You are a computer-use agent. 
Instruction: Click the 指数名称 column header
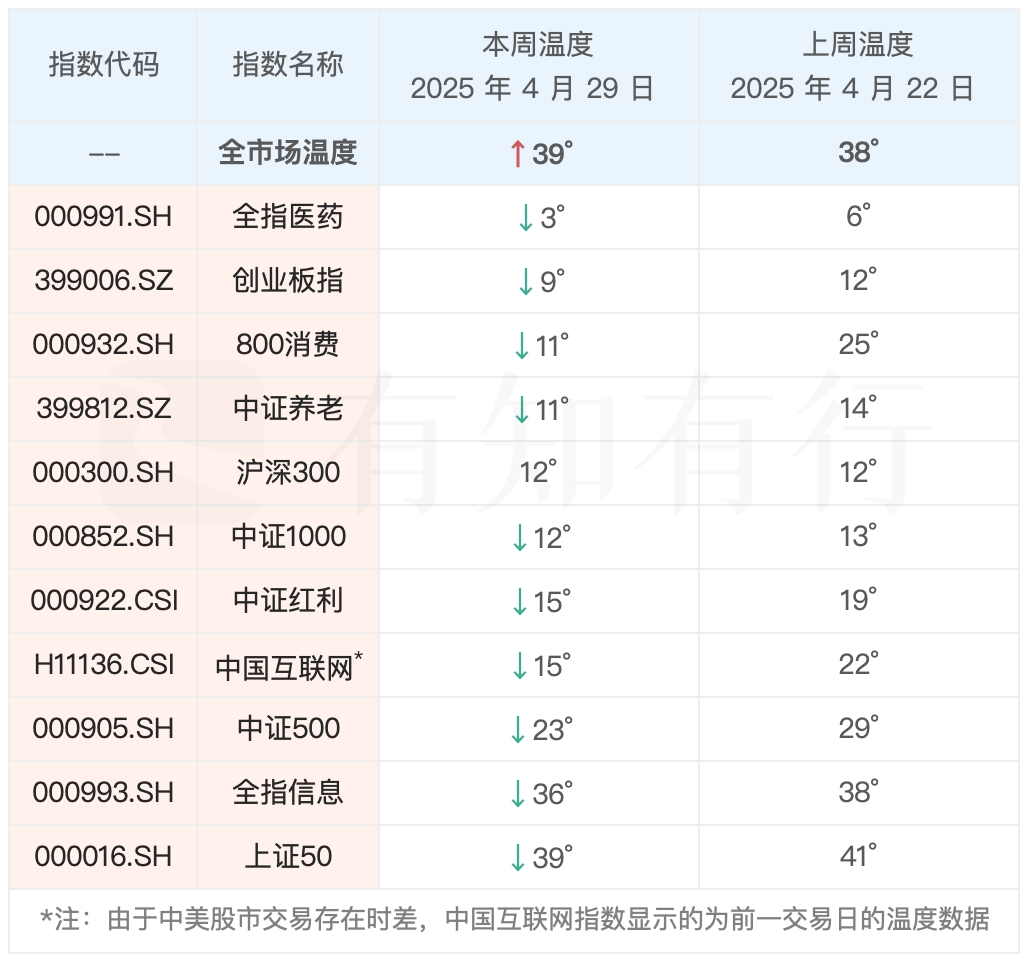[x=288, y=65]
